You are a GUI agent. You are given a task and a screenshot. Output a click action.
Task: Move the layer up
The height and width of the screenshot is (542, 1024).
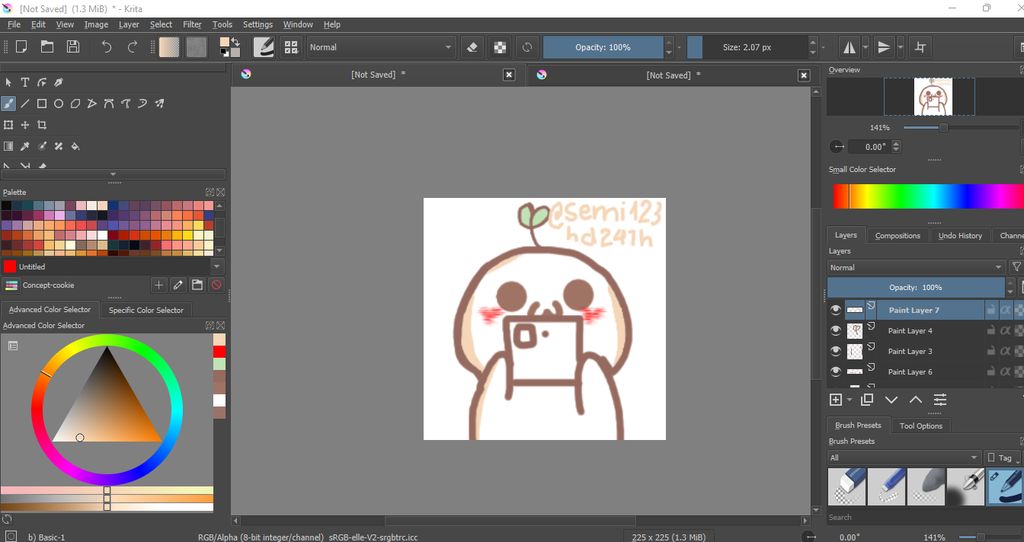(x=916, y=400)
